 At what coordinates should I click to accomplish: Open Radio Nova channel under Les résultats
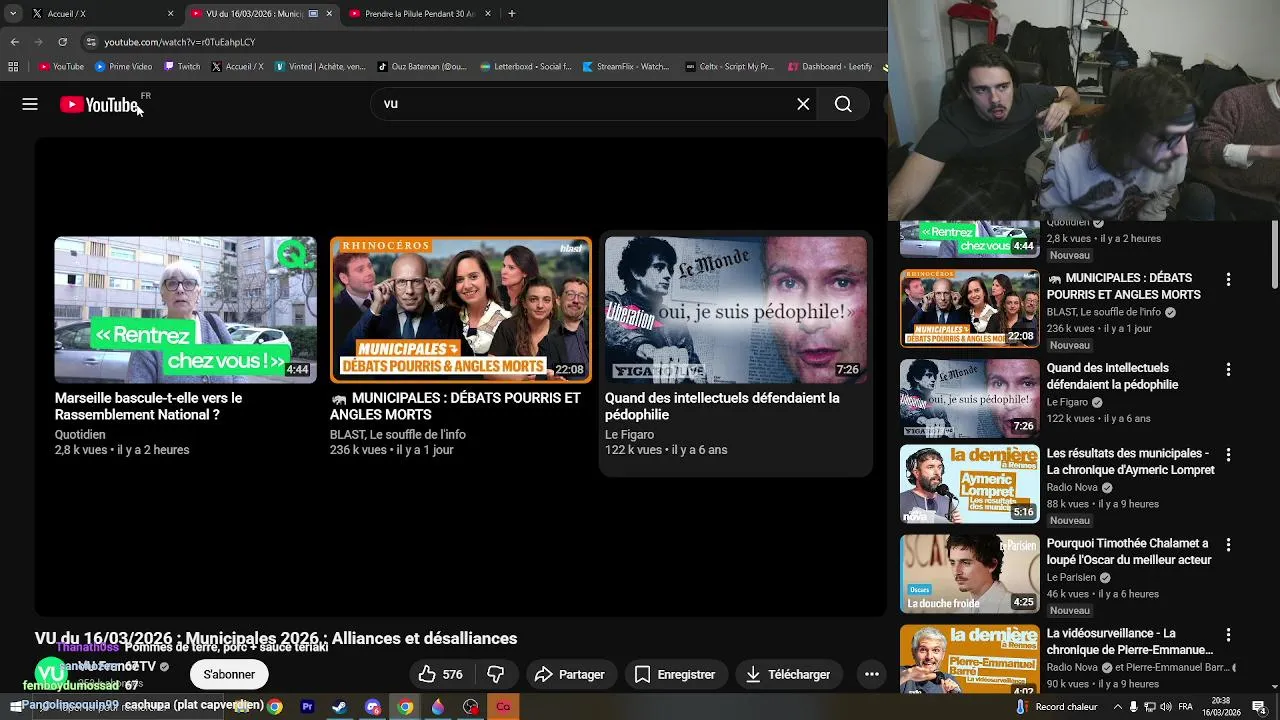pyautogui.click(x=1072, y=487)
